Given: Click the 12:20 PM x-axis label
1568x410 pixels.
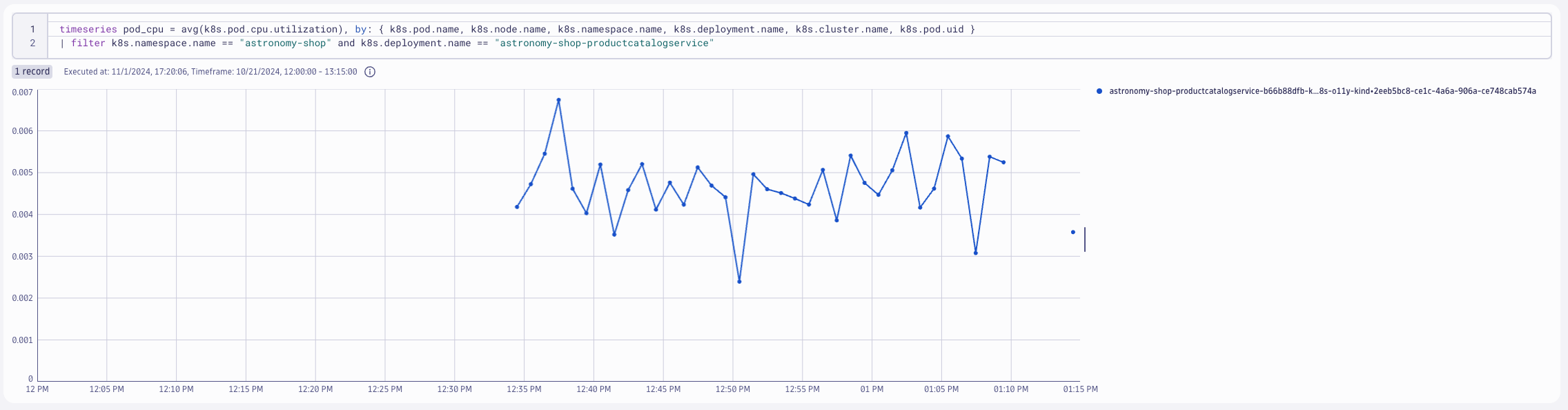Looking at the screenshot, I should click(x=315, y=389).
